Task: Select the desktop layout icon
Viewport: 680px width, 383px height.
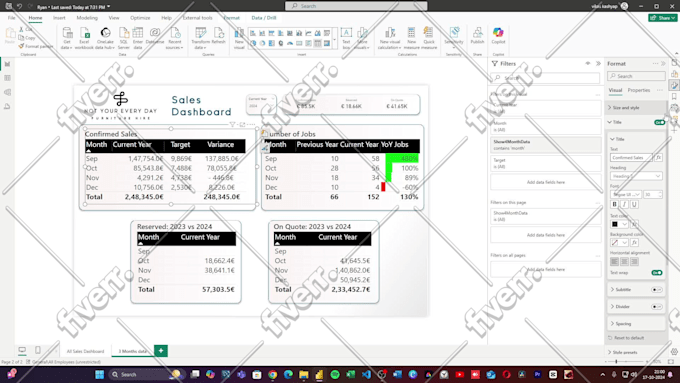Action: point(22,350)
